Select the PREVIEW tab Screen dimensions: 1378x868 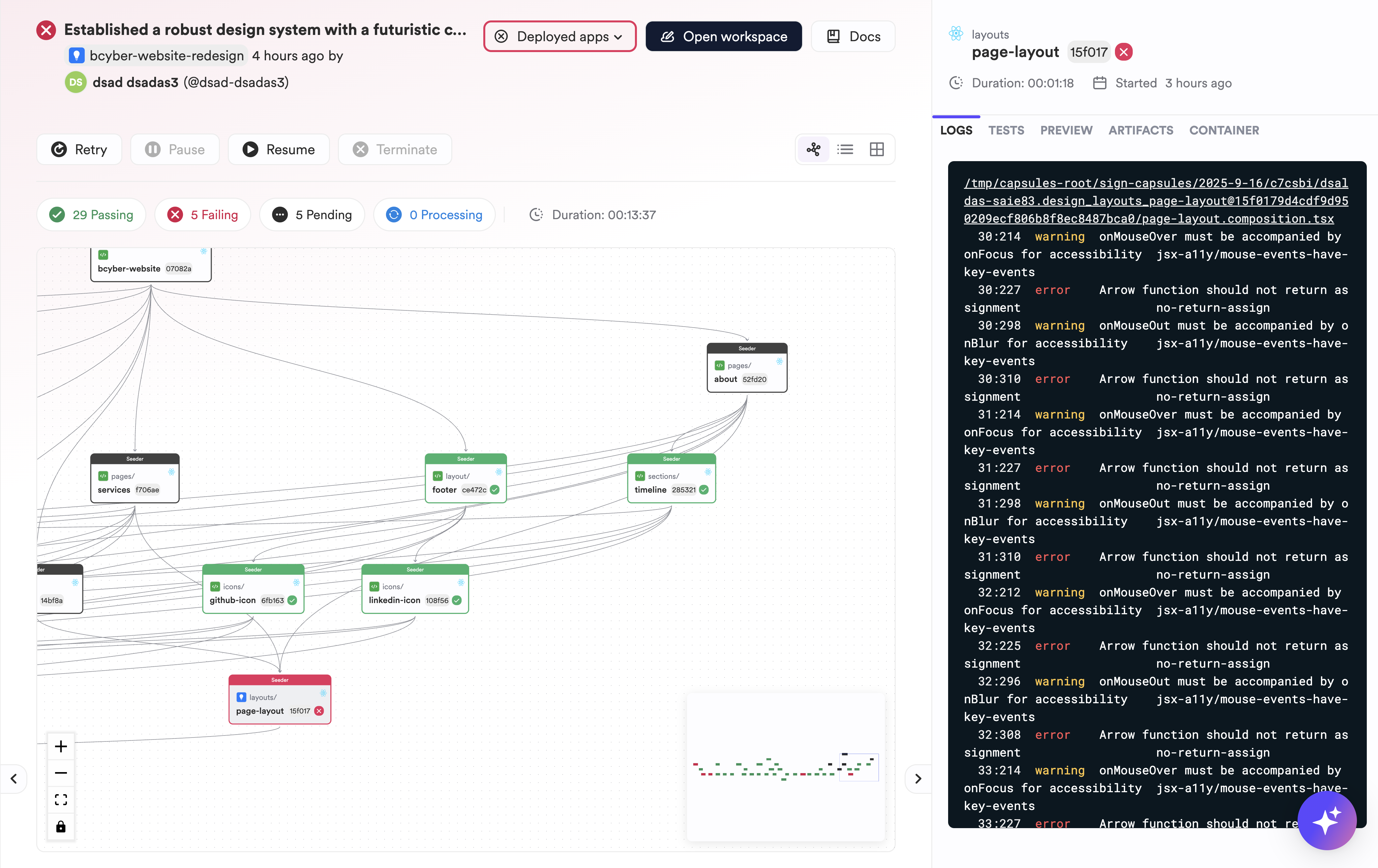[1066, 130]
